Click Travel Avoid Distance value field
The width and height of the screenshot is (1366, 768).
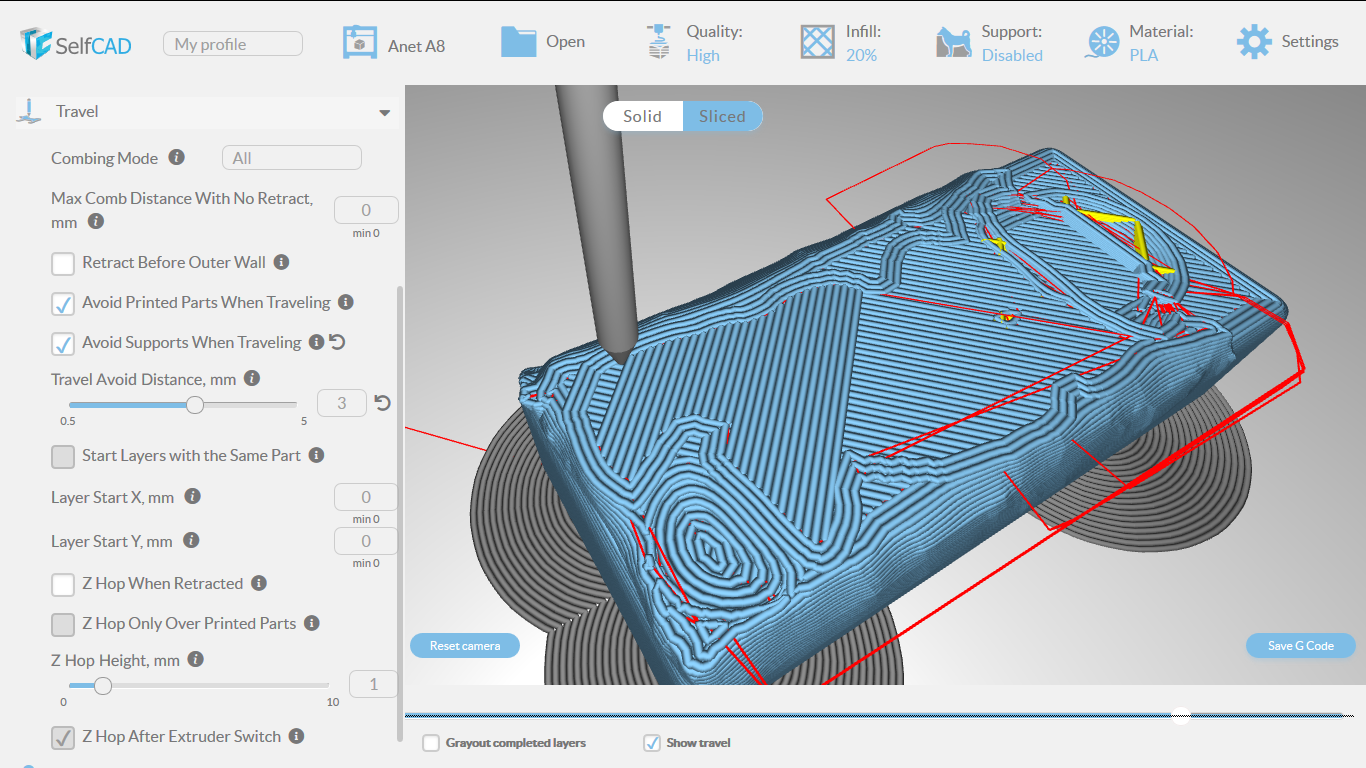[x=342, y=403]
